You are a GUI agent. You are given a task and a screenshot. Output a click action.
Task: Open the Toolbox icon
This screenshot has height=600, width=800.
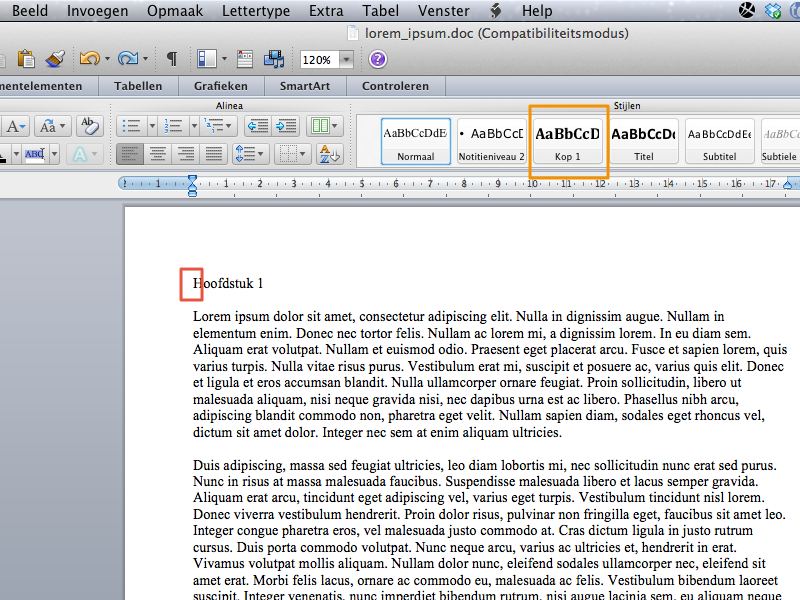click(x=245, y=59)
